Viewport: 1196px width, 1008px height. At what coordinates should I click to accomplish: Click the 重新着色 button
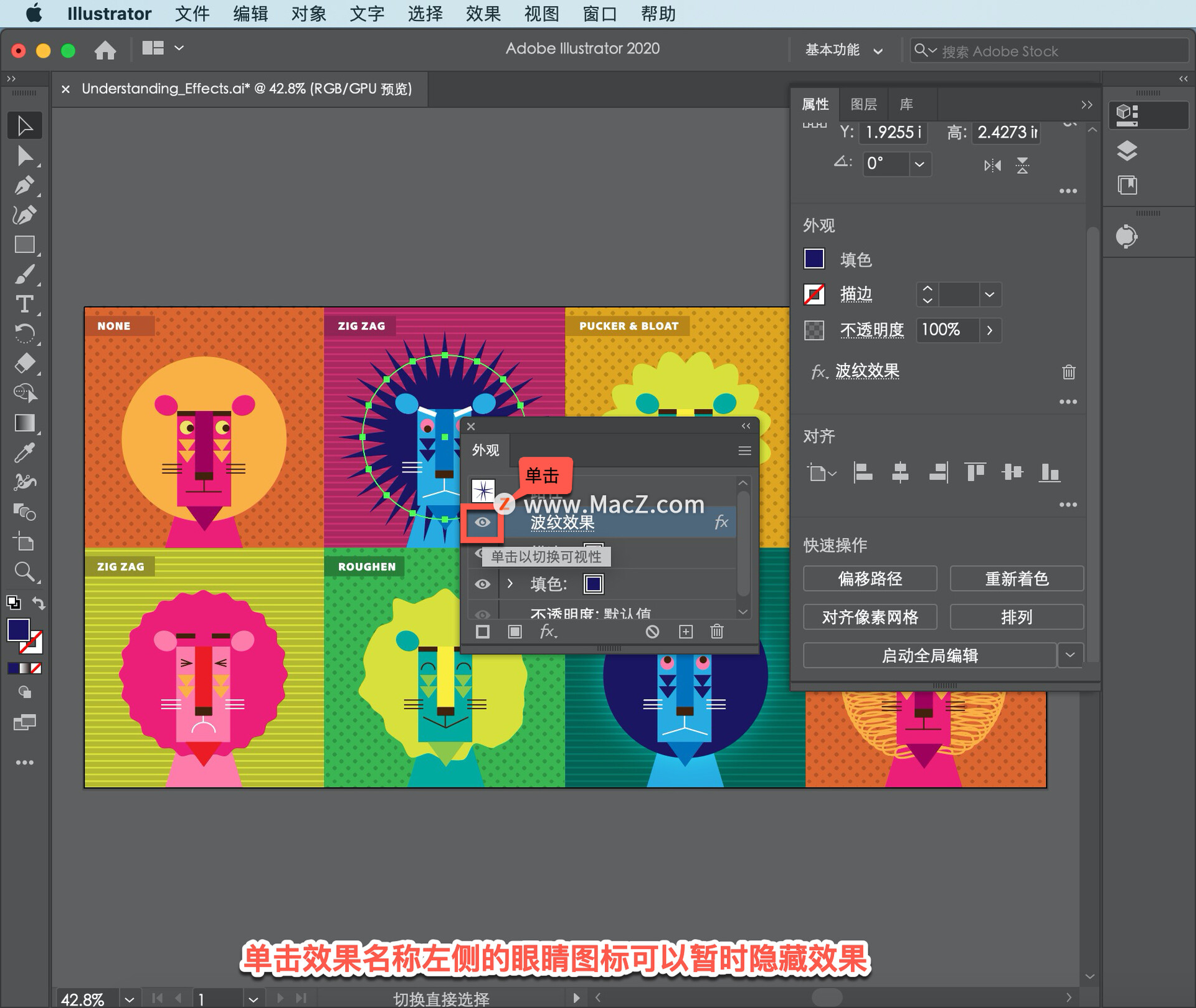tap(1017, 579)
